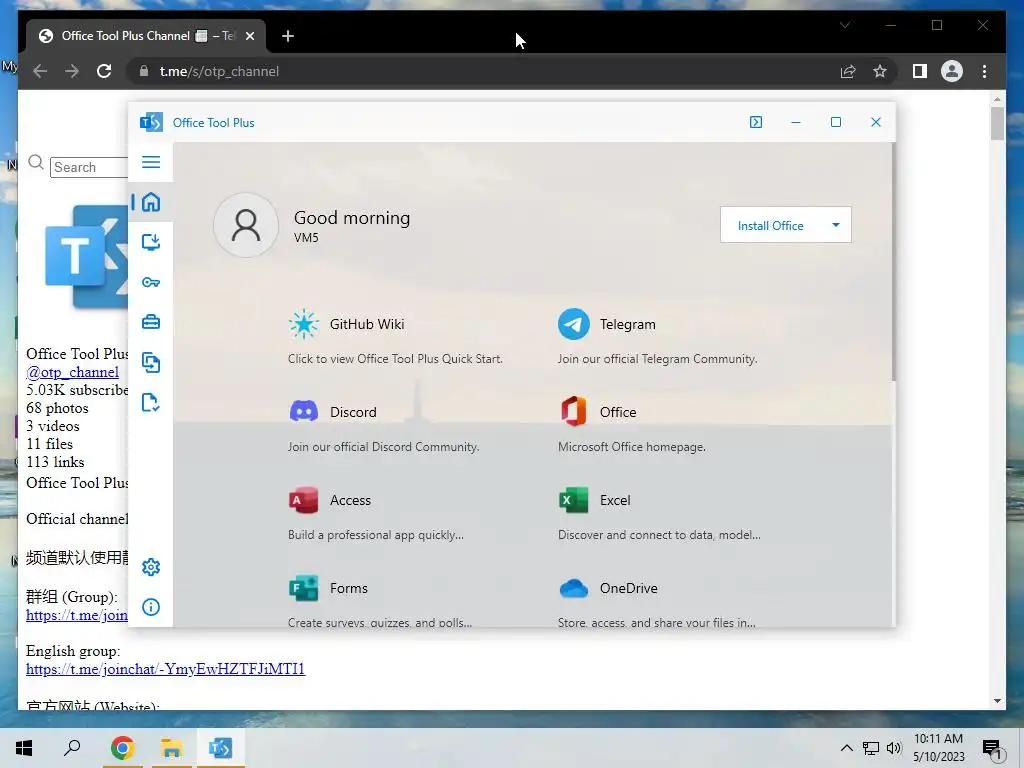
Task: Show hidden system tray icons
Action: pyautogui.click(x=846, y=748)
